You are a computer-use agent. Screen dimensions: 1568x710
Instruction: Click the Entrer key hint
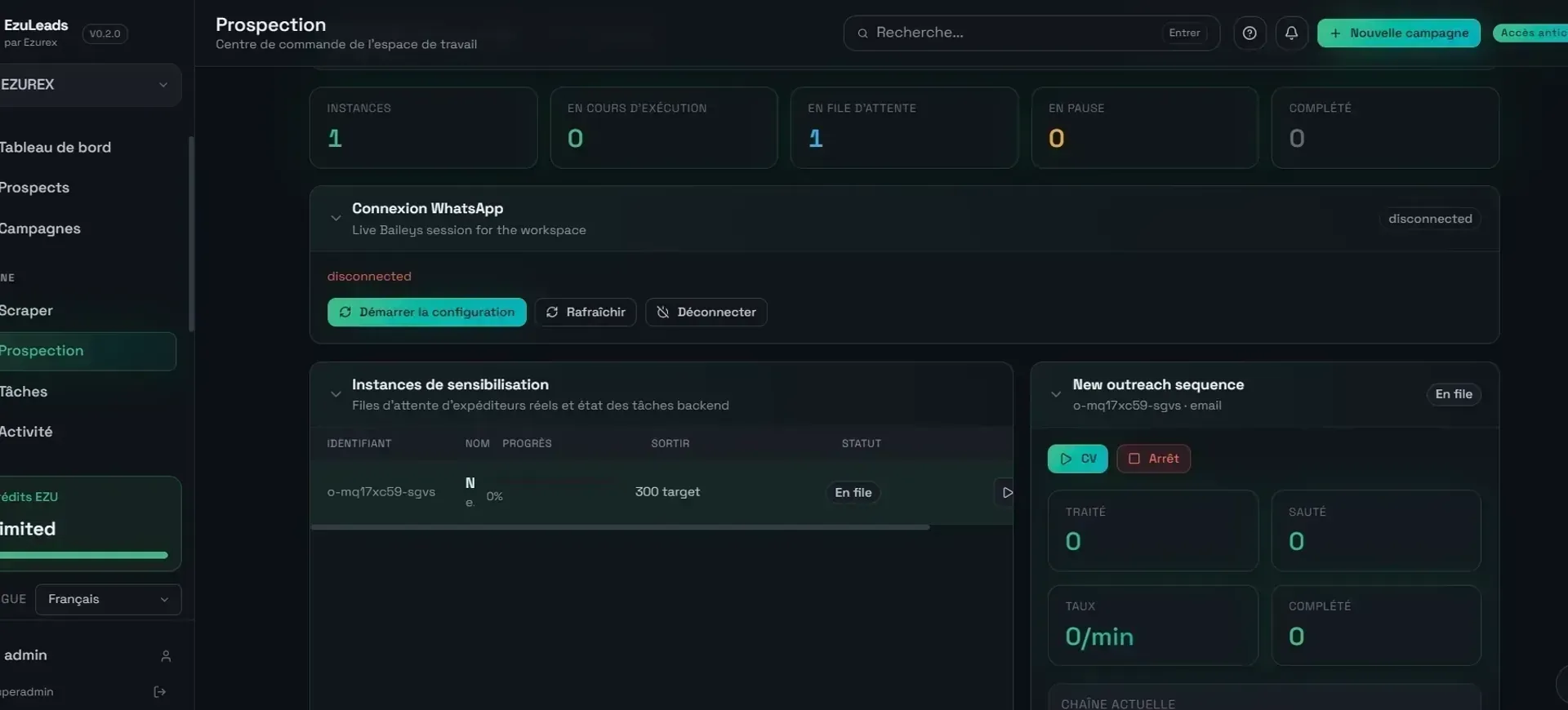click(x=1184, y=33)
